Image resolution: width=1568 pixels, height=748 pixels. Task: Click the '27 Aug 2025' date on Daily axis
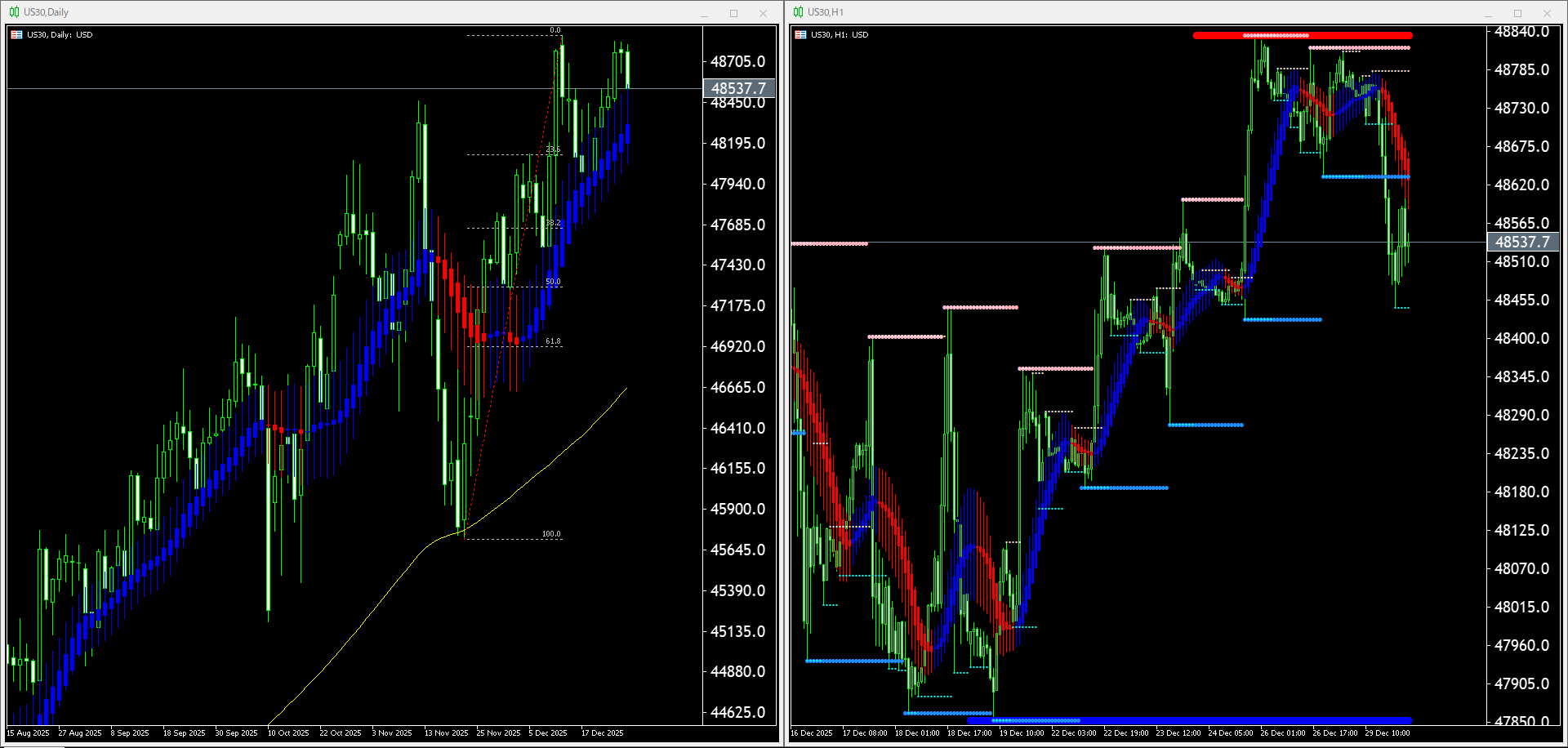tap(80, 733)
